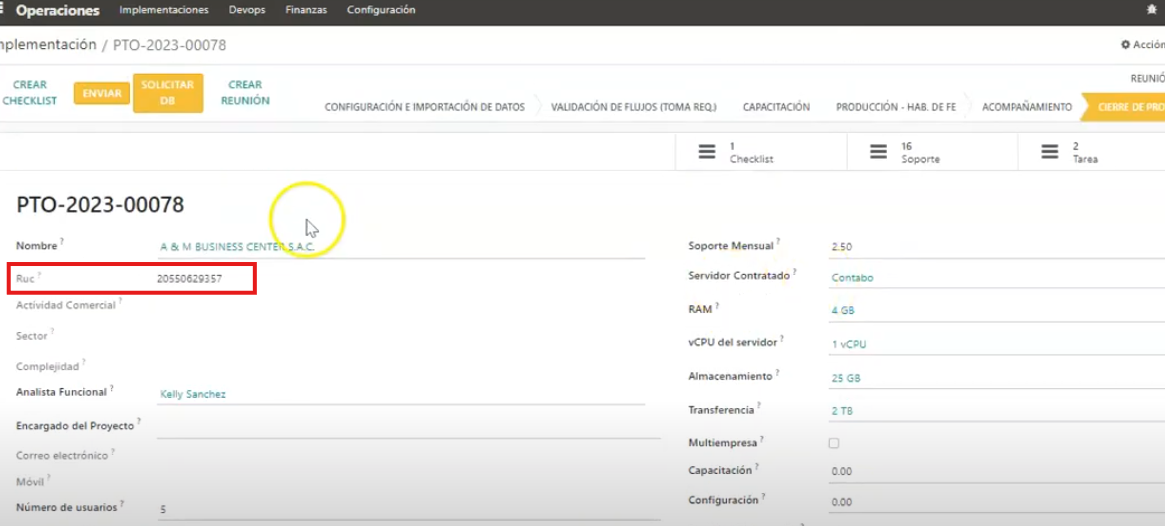This screenshot has height=526, width=1165.
Task: Toggle the Multiempresa checkbox
Action: (834, 443)
